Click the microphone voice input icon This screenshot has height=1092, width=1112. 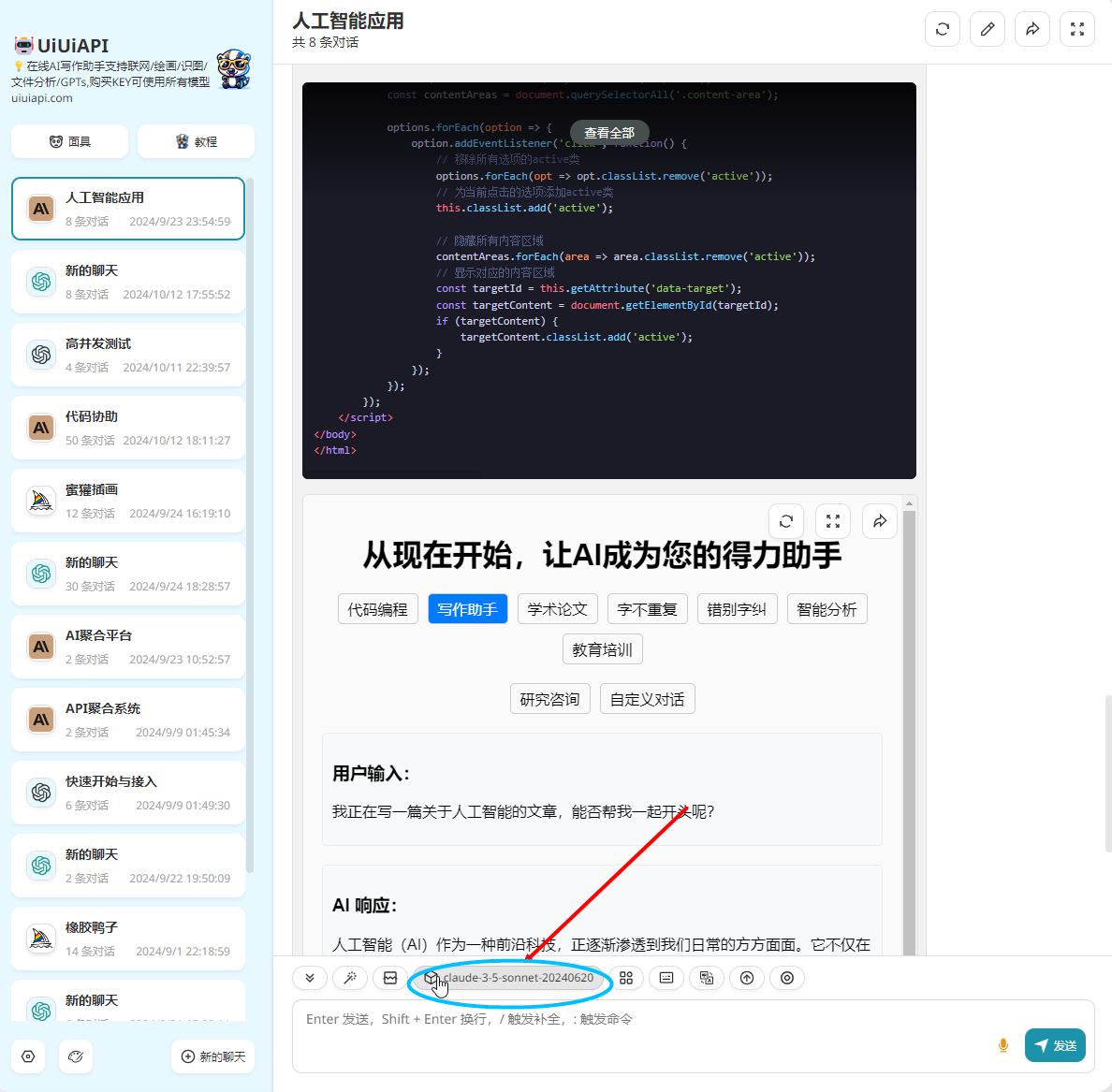pos(1003,1045)
